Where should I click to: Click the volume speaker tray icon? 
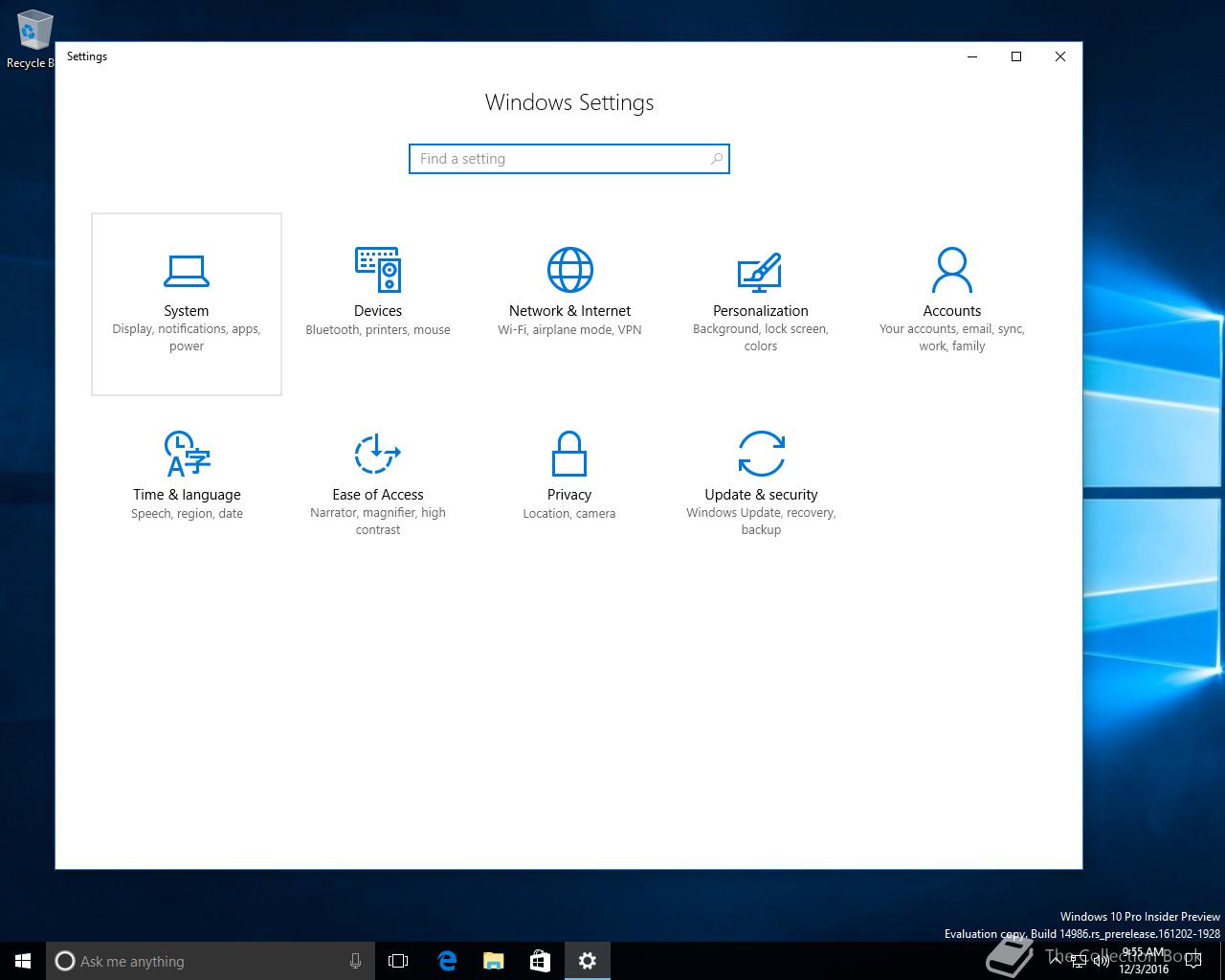1101,961
